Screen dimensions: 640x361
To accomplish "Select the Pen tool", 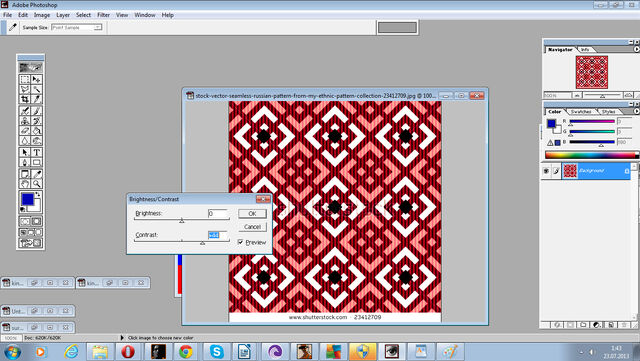I will click(25, 162).
